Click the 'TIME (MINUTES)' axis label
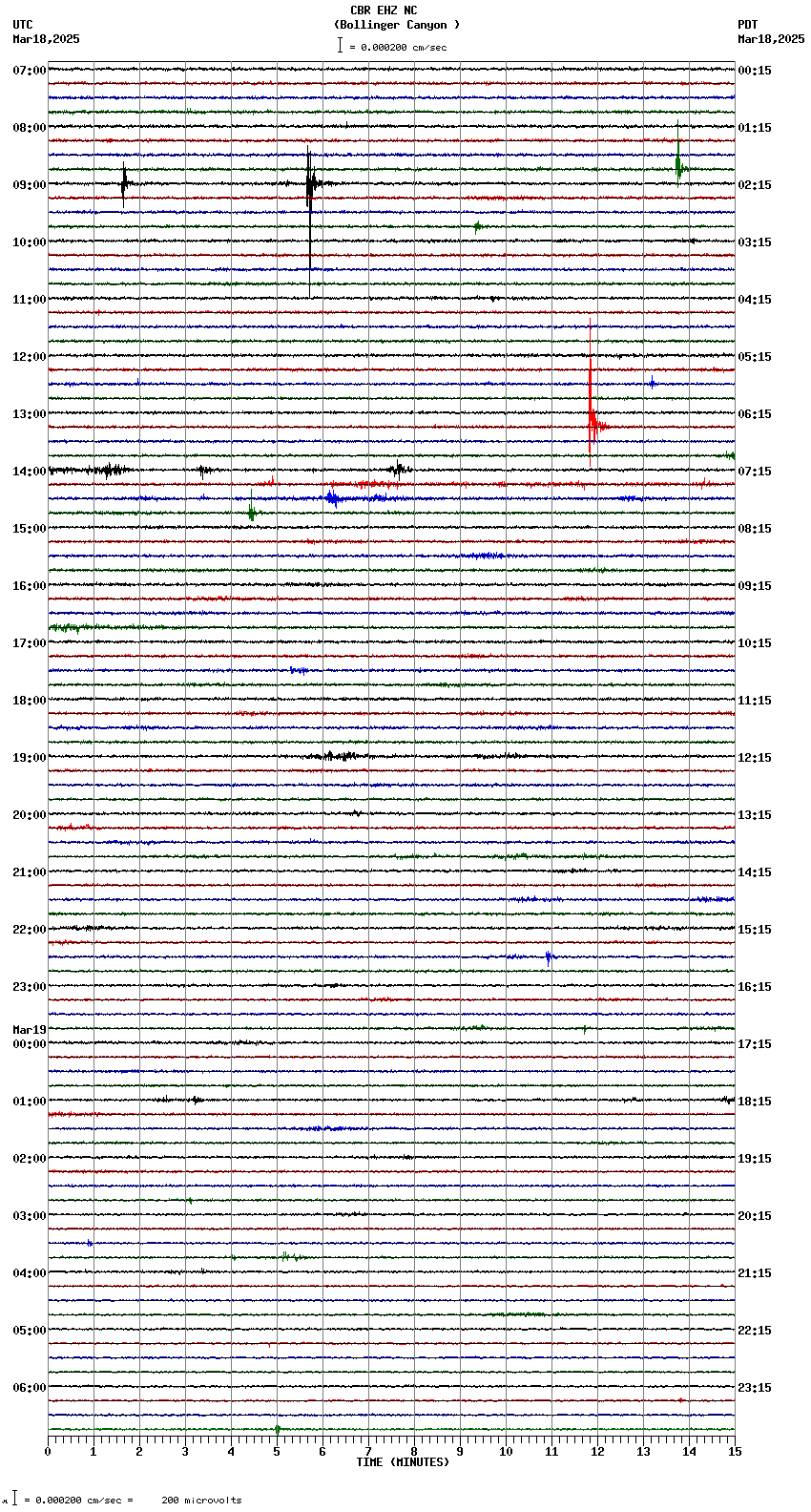811x1512 pixels. click(403, 1462)
